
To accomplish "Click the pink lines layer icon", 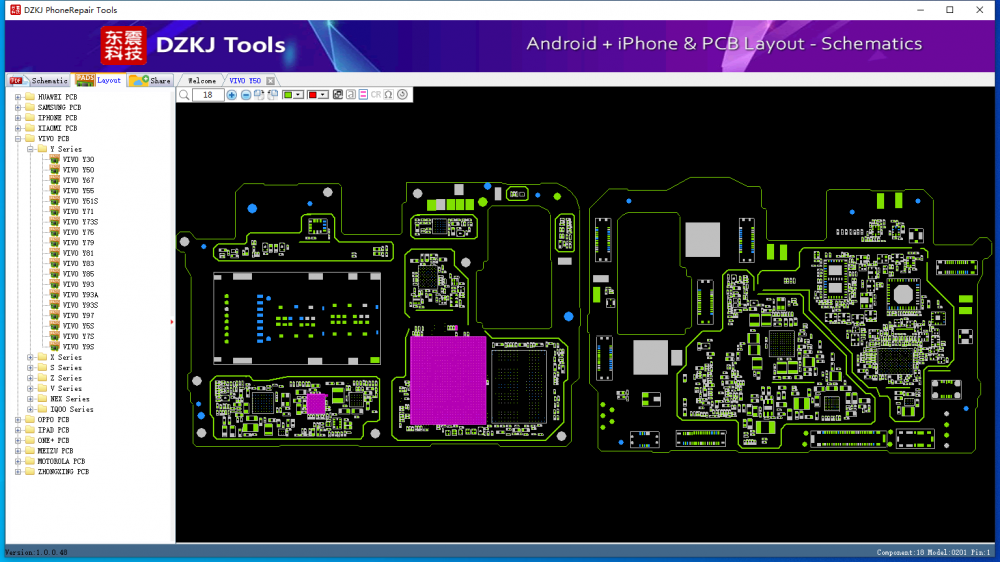I will coord(363,95).
